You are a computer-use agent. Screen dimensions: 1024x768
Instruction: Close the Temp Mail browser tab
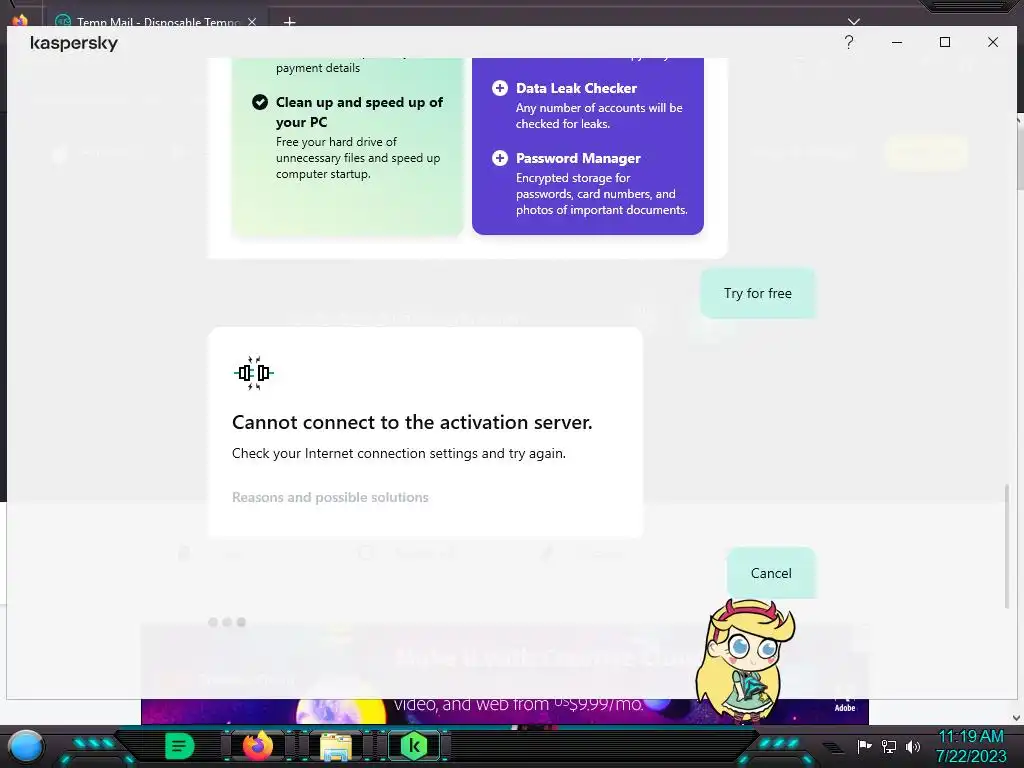(x=252, y=22)
